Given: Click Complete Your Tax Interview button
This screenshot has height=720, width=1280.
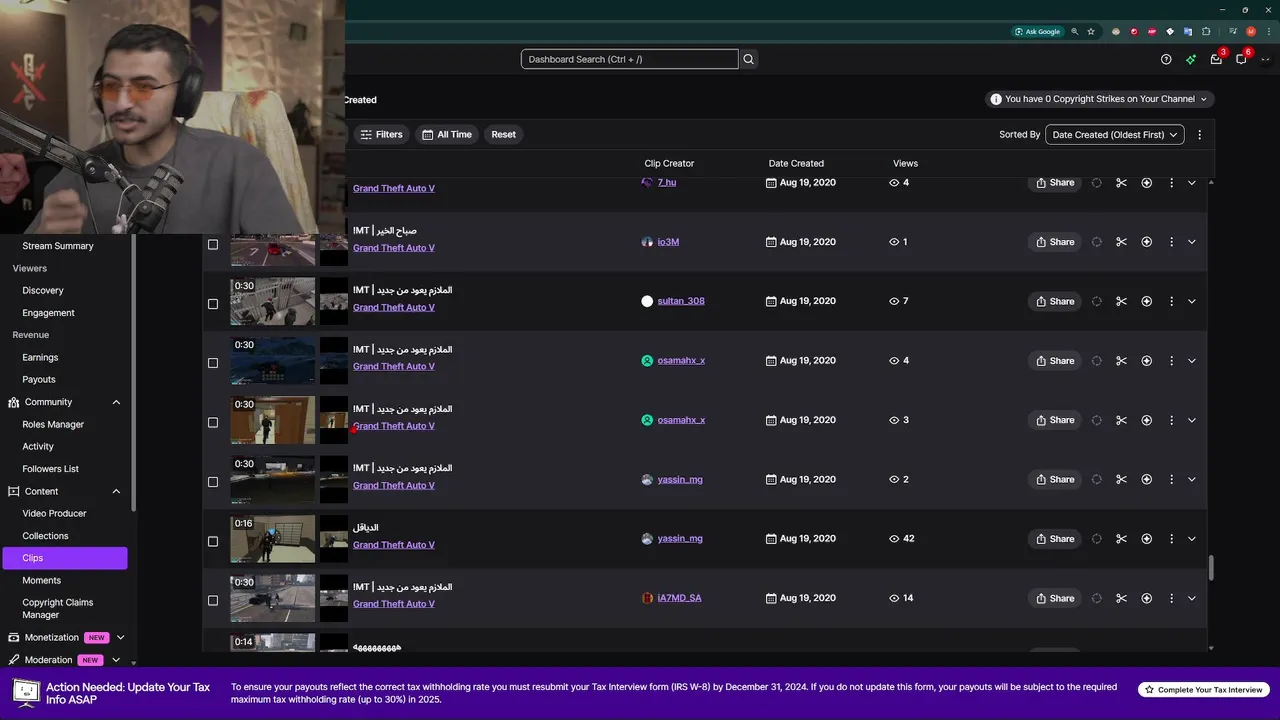Looking at the screenshot, I should [x=1204, y=690].
